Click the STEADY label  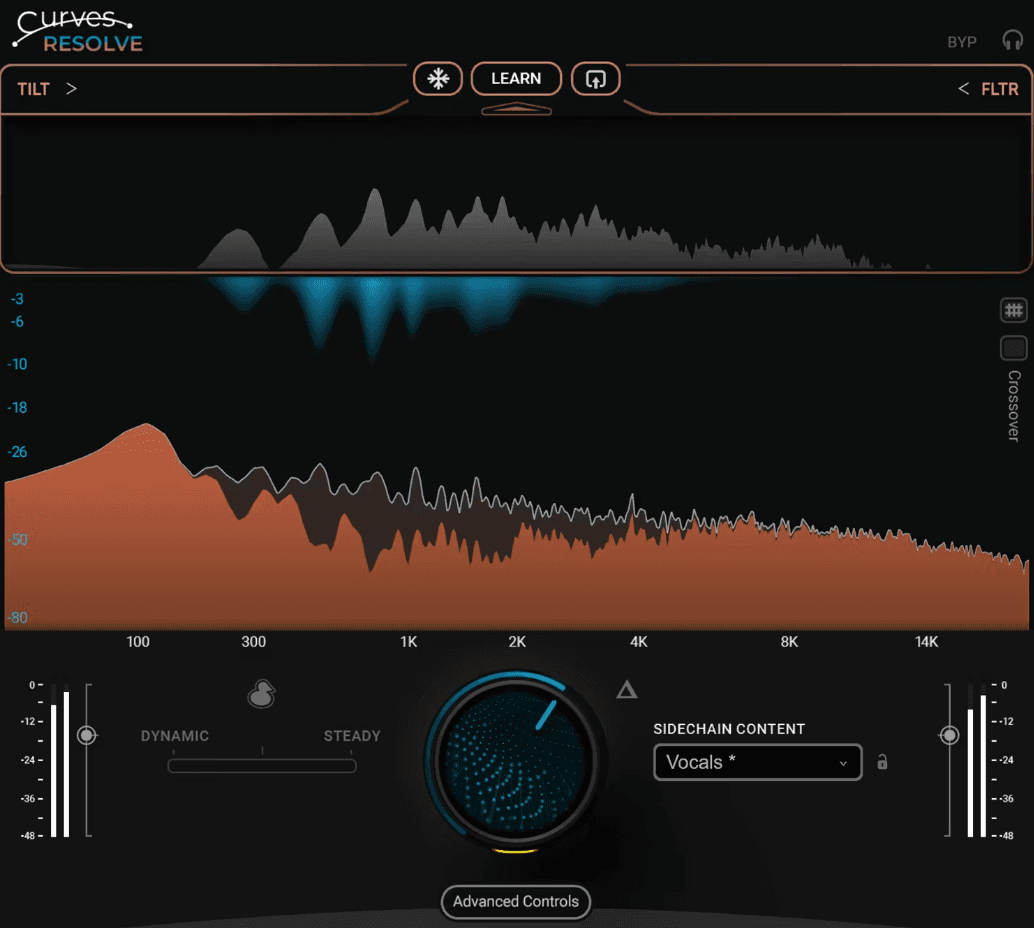point(352,736)
